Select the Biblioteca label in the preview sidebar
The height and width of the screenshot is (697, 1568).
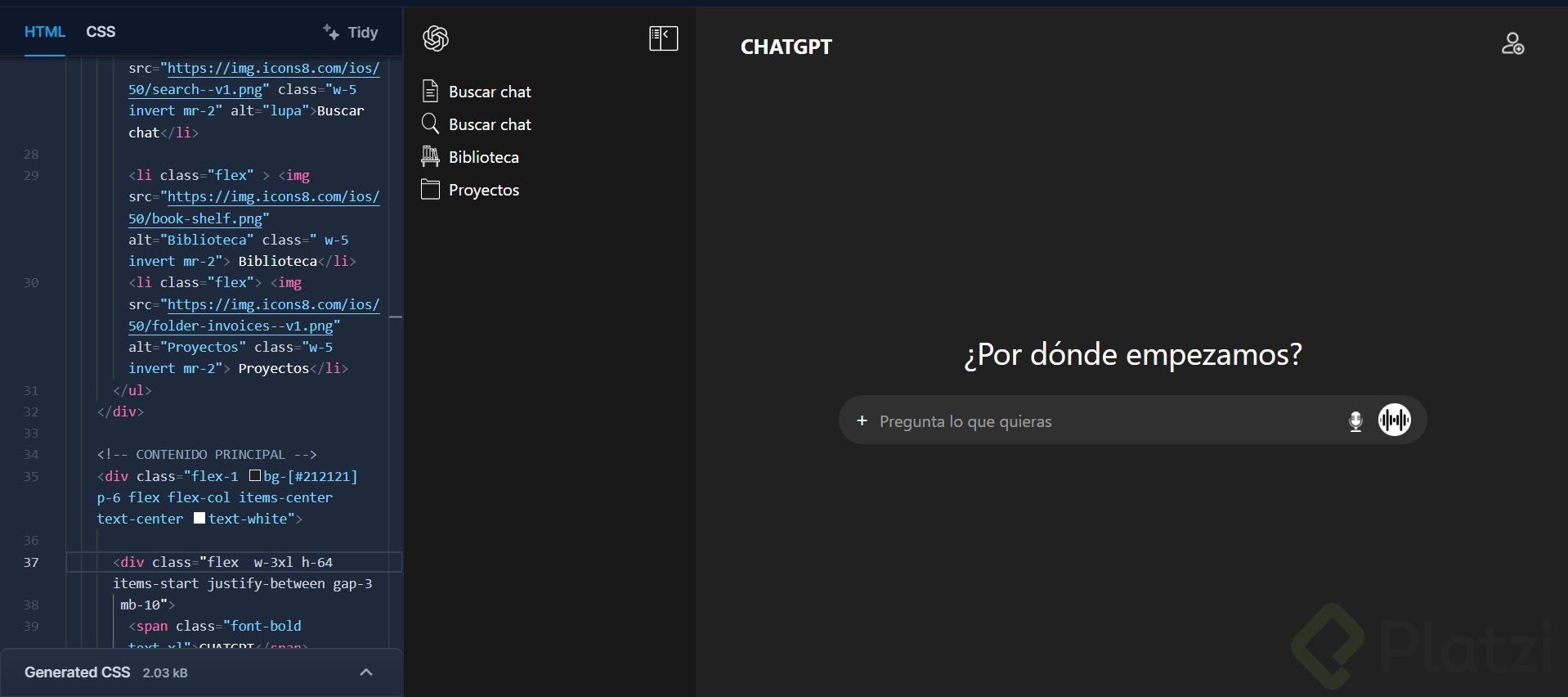(x=484, y=157)
